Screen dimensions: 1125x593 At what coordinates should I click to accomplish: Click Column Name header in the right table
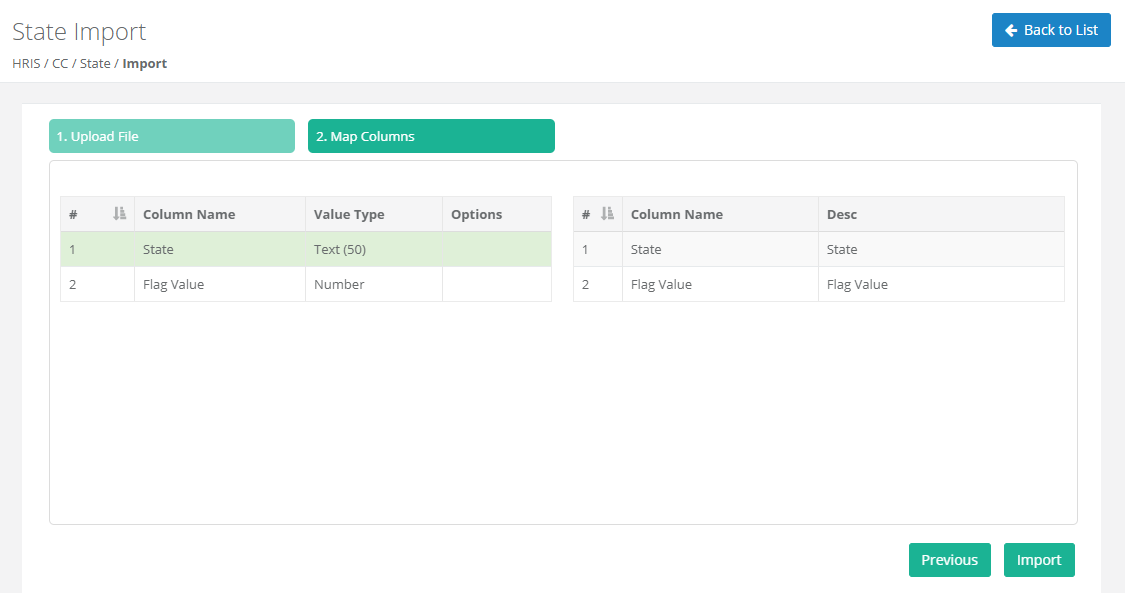[676, 214]
